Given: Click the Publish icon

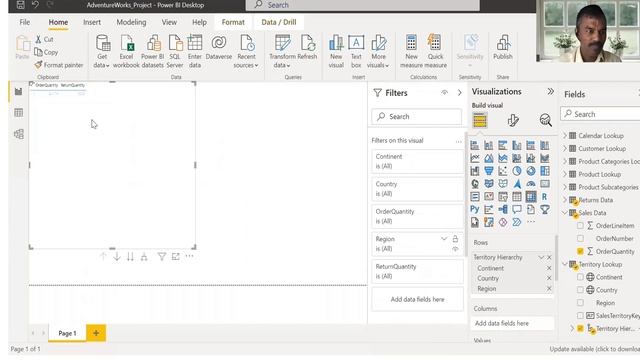Looking at the screenshot, I should [503, 43].
